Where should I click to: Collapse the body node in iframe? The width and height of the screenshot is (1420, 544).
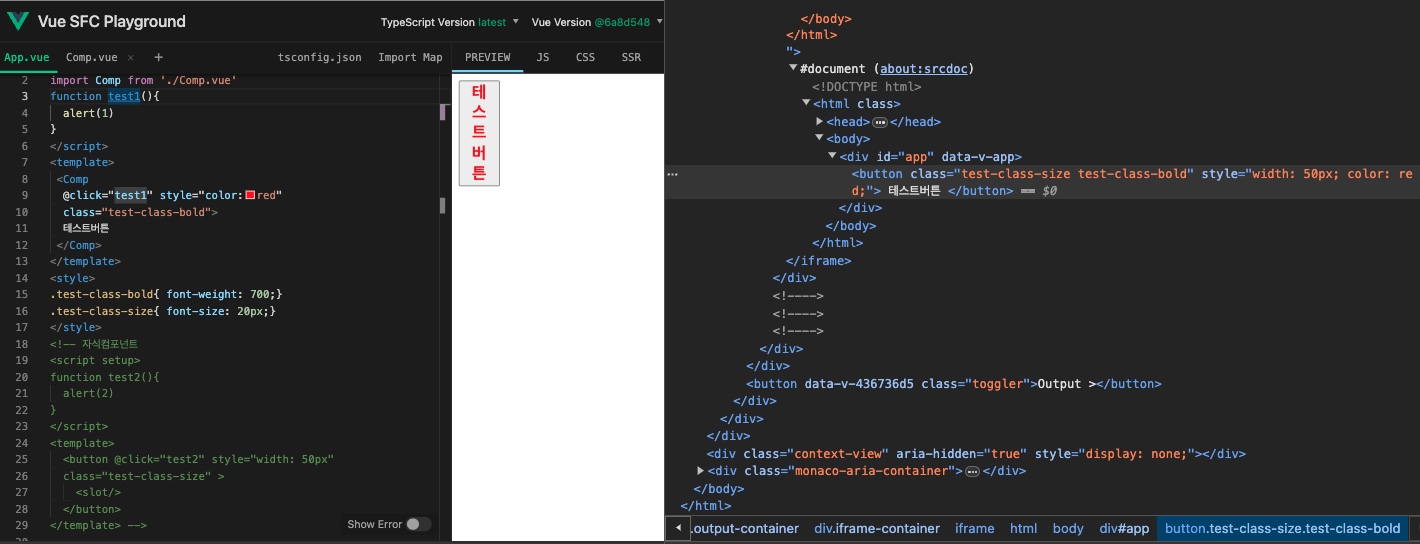click(x=820, y=139)
